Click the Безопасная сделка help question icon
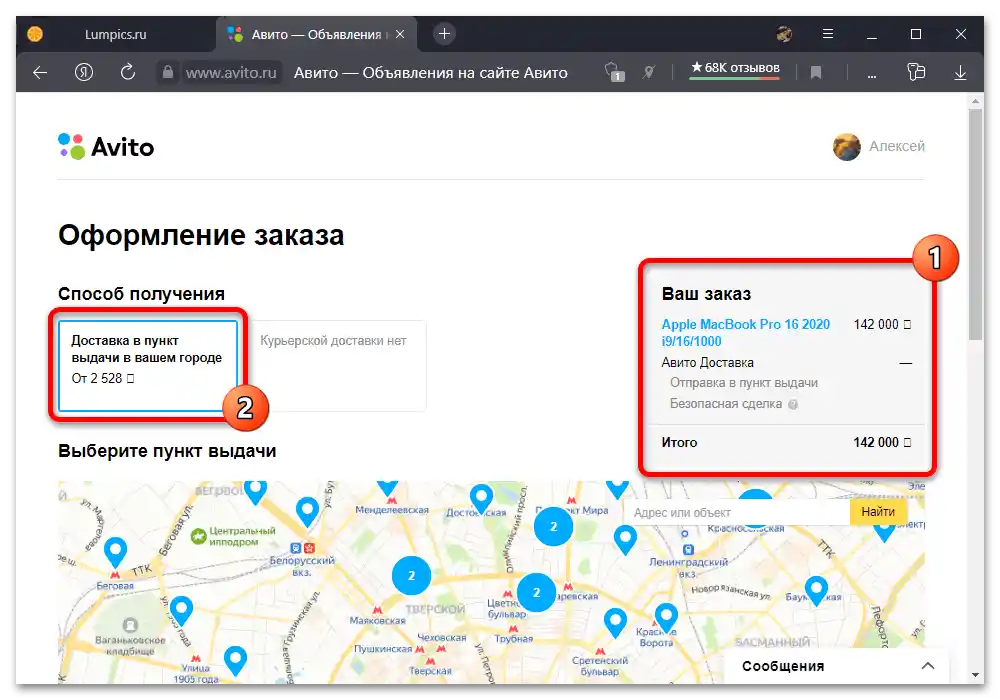 point(793,404)
